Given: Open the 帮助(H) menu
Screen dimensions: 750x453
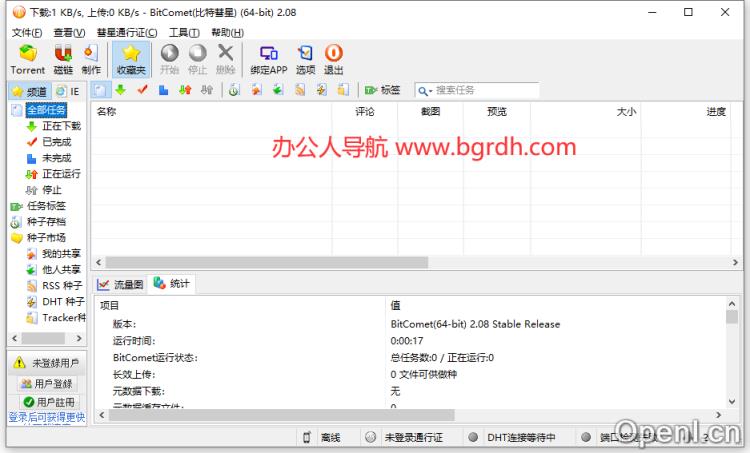Looking at the screenshot, I should (x=228, y=33).
